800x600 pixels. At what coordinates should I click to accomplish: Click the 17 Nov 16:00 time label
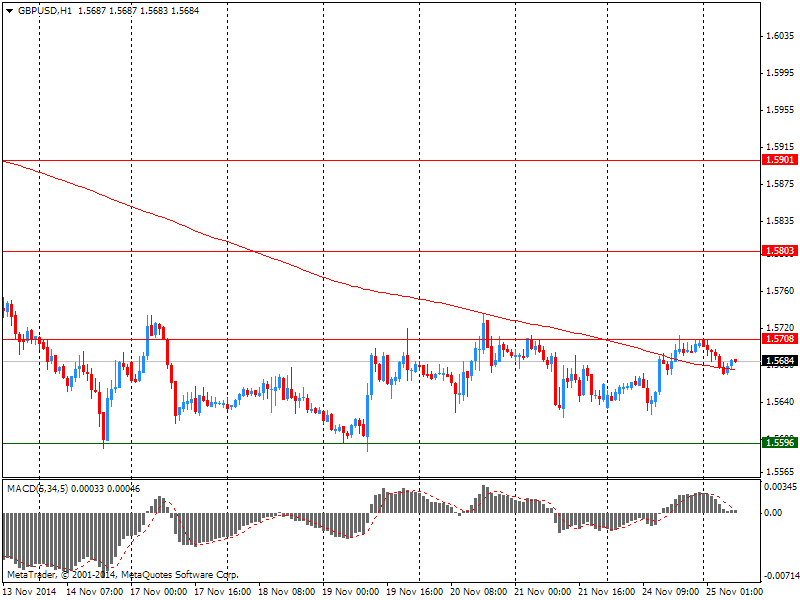click(222, 592)
